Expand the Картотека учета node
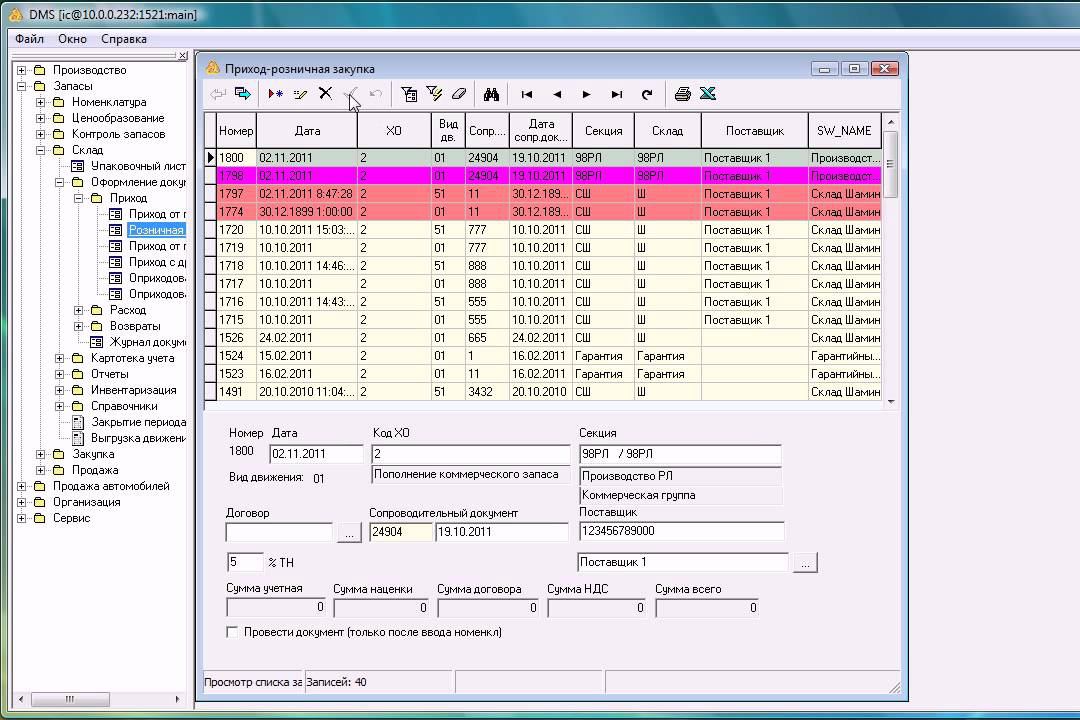The image size is (1080, 720). 60,358
